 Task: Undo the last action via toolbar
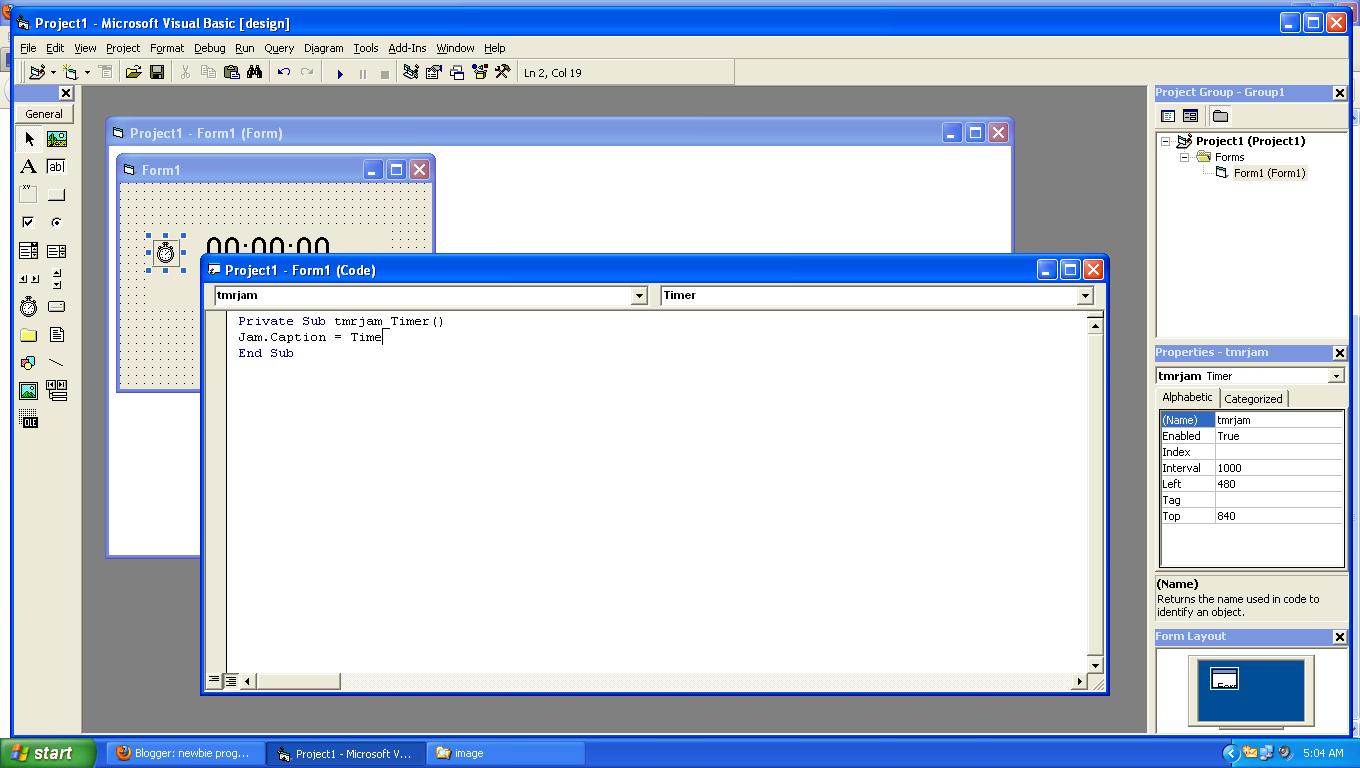coord(284,72)
